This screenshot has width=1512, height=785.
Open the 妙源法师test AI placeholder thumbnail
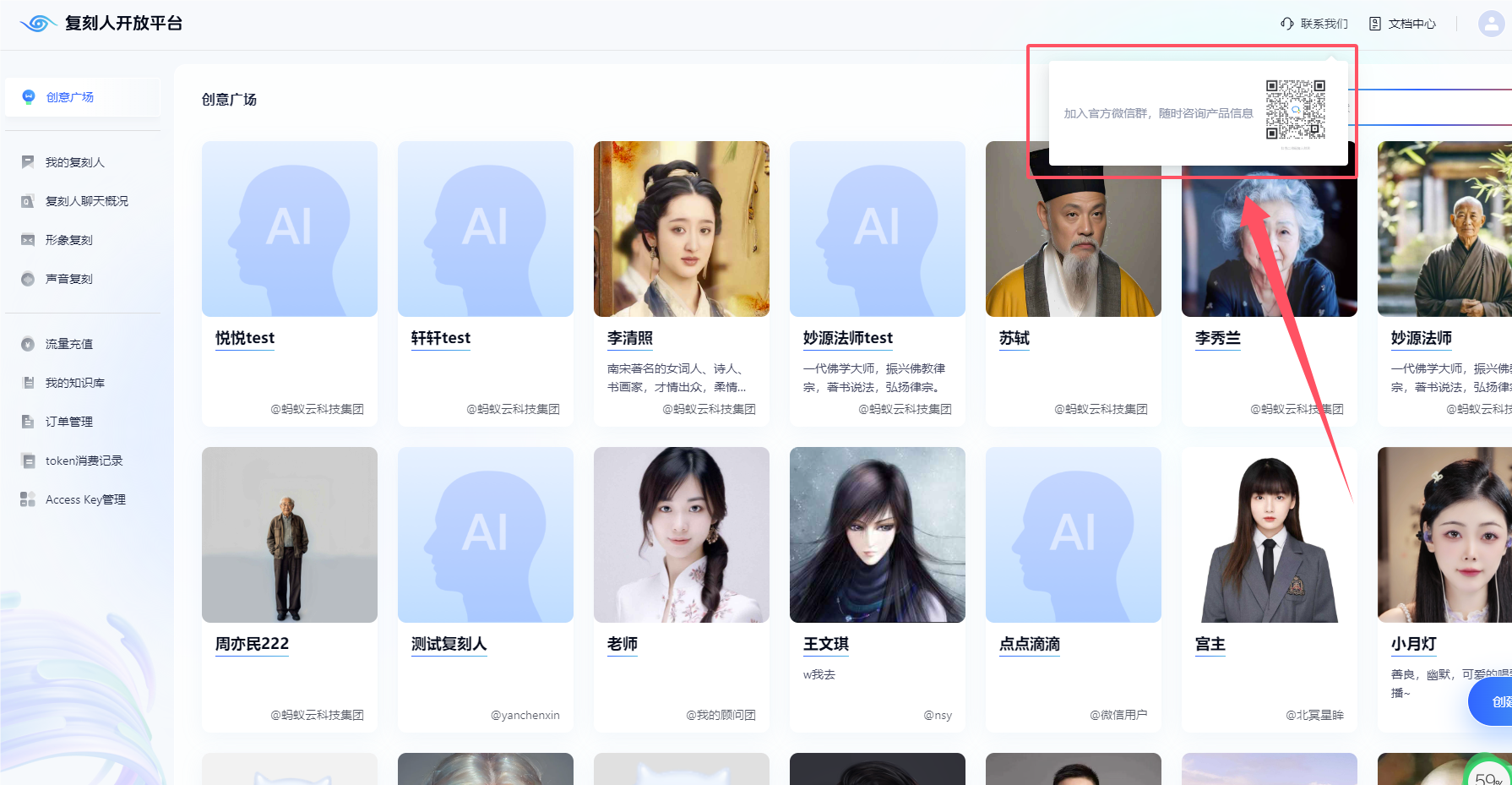click(878, 229)
